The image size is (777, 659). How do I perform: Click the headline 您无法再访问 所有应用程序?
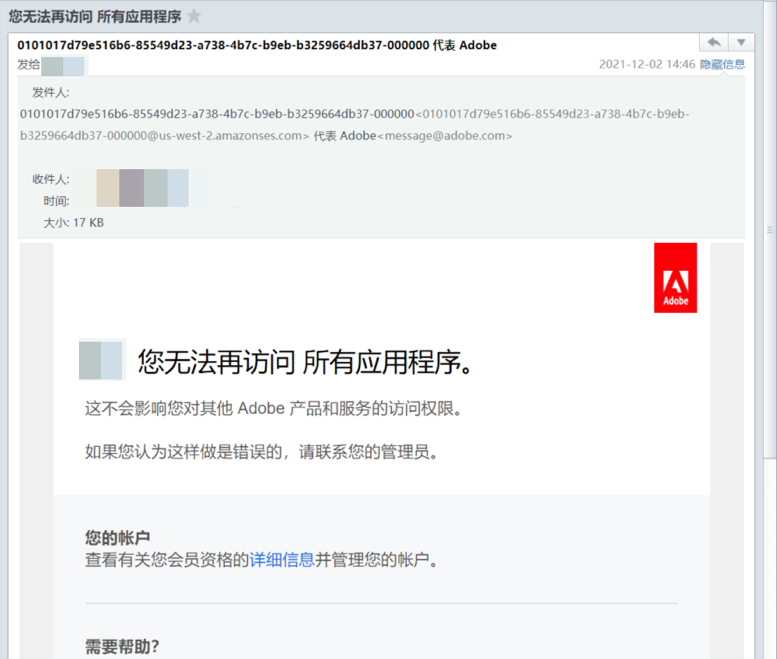pos(304,362)
